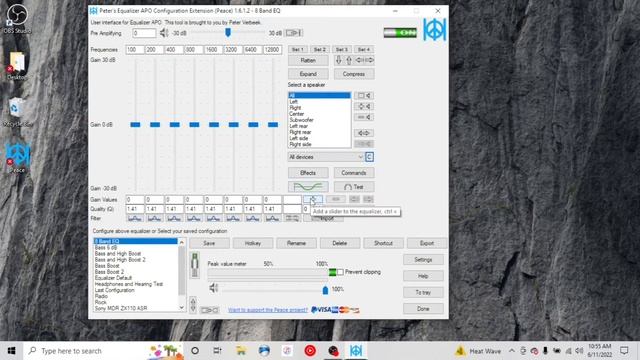
Task: Open filter type for the 400 Hz band
Action: point(174,218)
